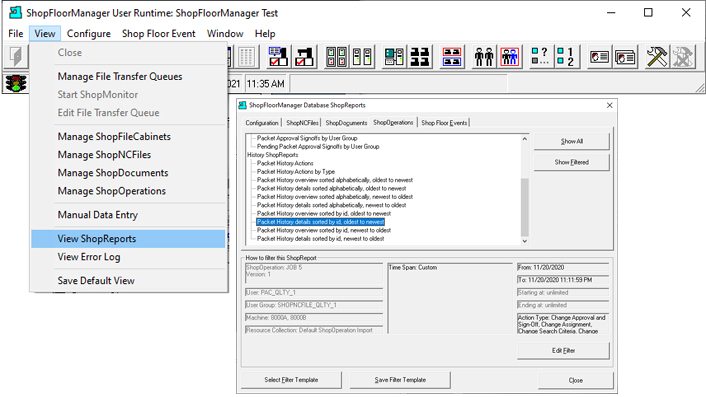Click the blue monitor with red checkmark icon
Screen dimensions: 706x397
click(278, 57)
